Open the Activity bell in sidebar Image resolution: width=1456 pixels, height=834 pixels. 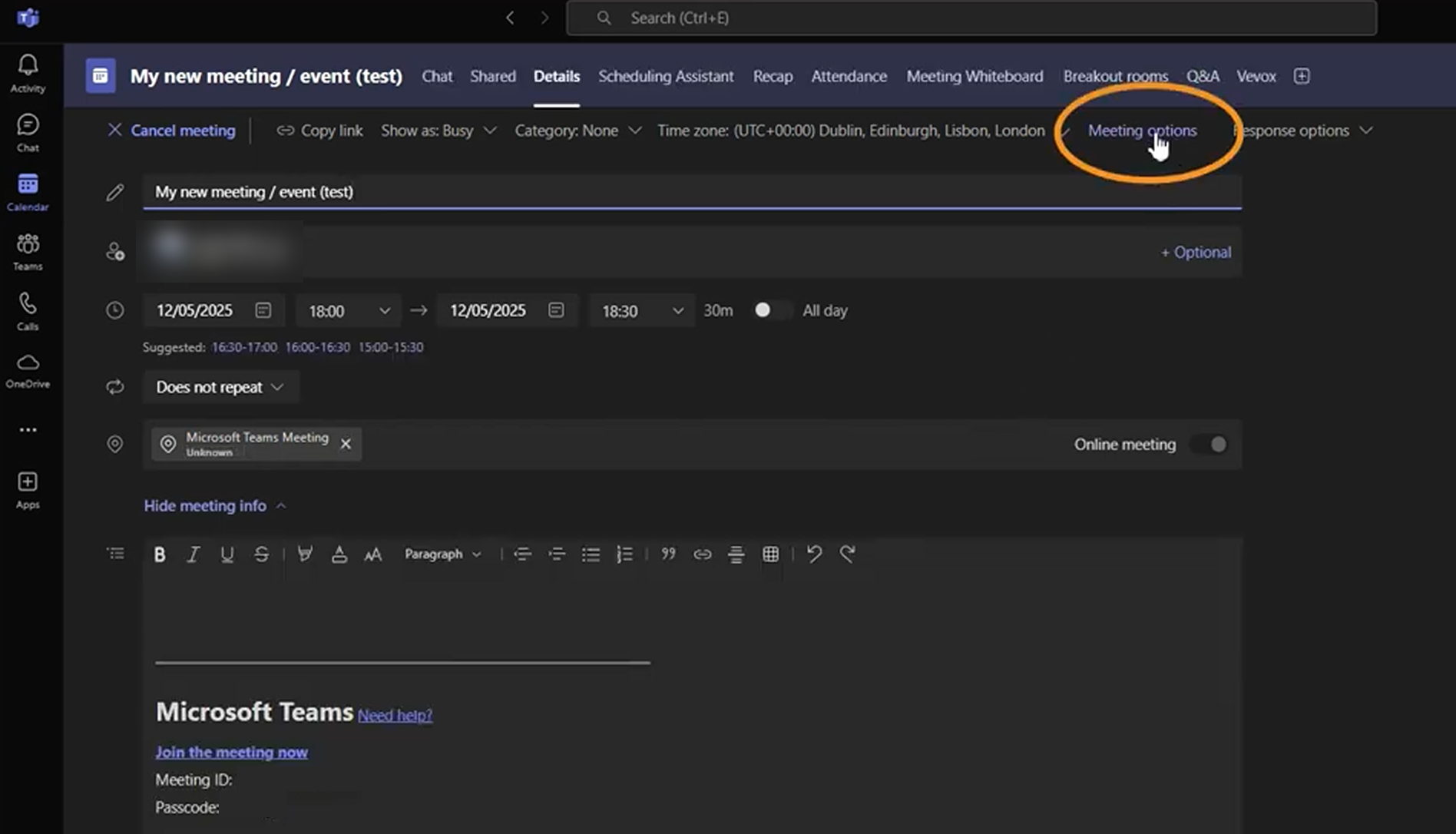28,73
